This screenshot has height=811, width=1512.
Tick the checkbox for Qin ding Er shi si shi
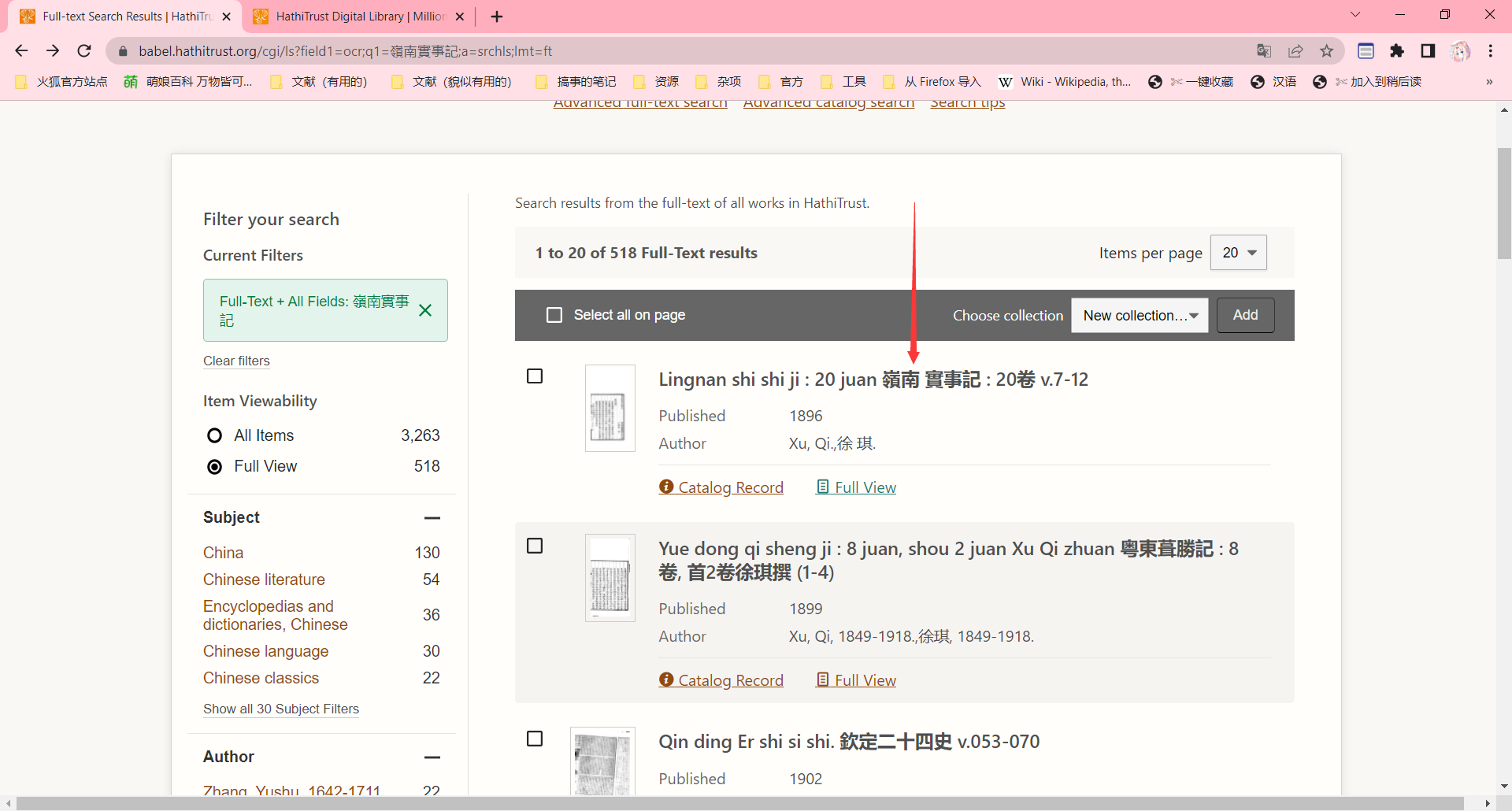pos(535,739)
